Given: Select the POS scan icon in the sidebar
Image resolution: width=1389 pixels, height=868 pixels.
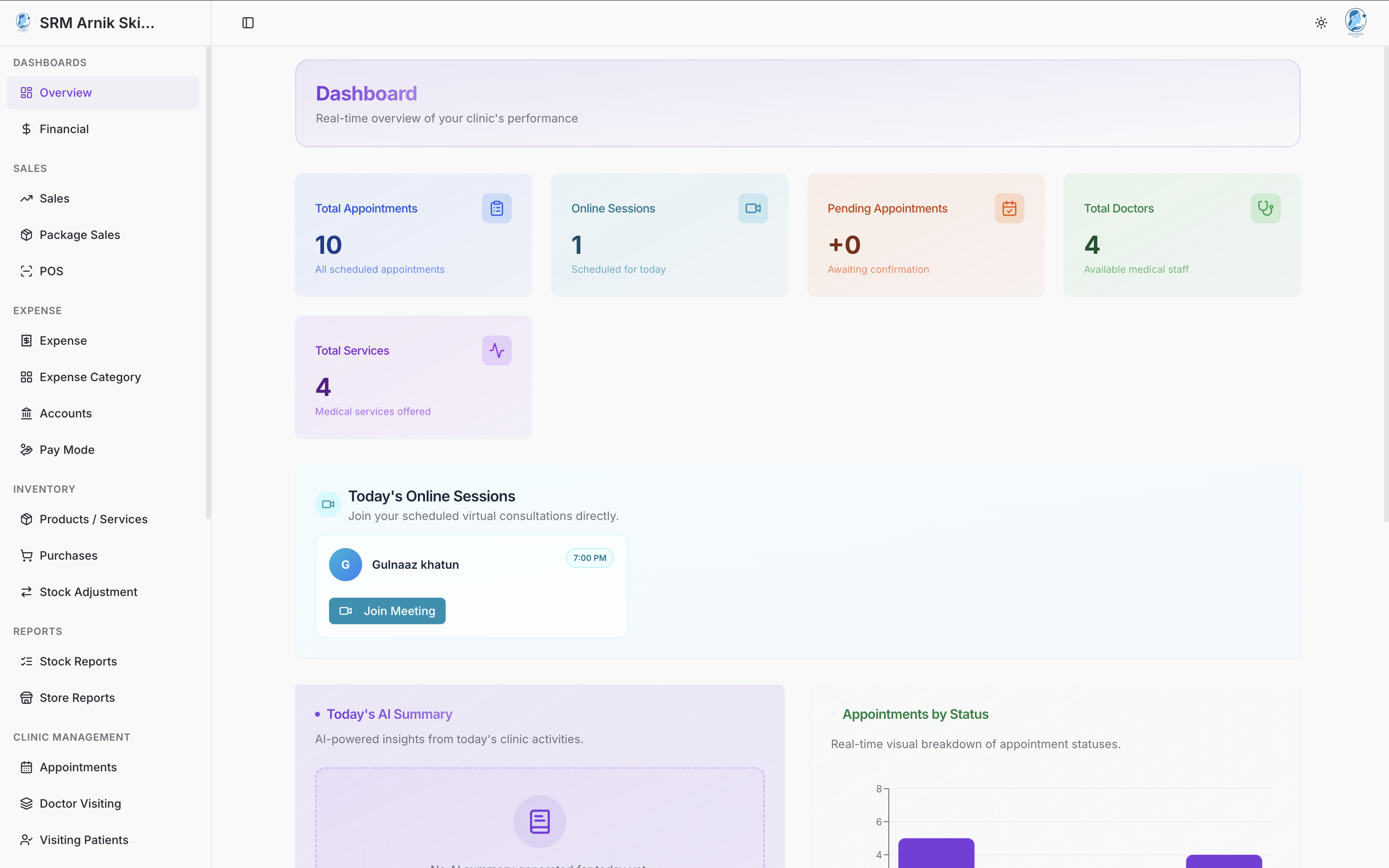Looking at the screenshot, I should pyautogui.click(x=26, y=271).
